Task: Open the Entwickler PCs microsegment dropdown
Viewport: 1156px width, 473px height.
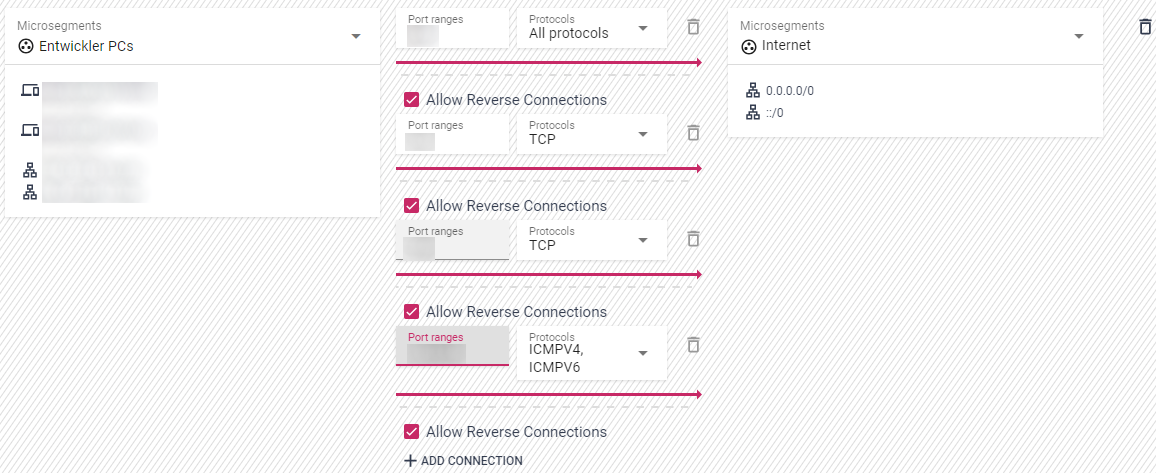Action: (356, 37)
